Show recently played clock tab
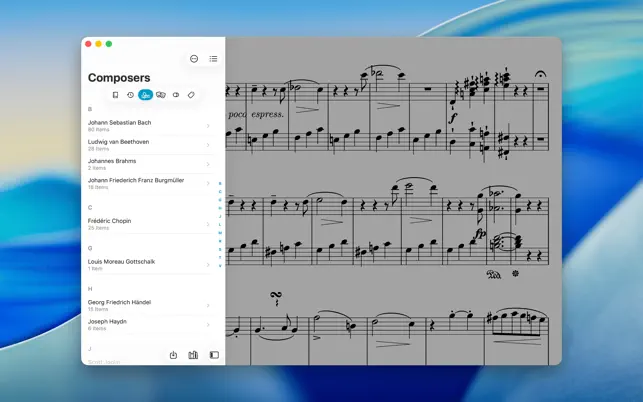Screen dimensions: 643x402 click(x=130, y=95)
